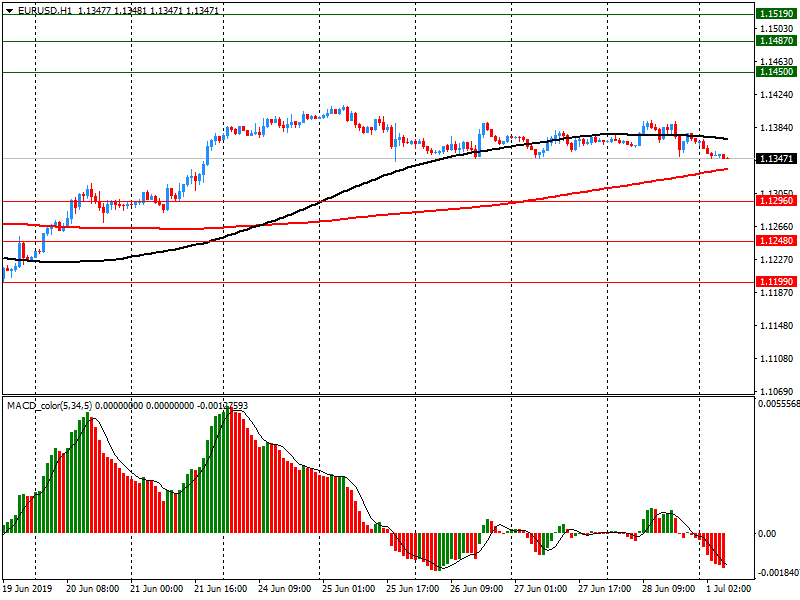
Task: Click the 27 Jun 01:00 time axis label
Action: [x=540, y=589]
